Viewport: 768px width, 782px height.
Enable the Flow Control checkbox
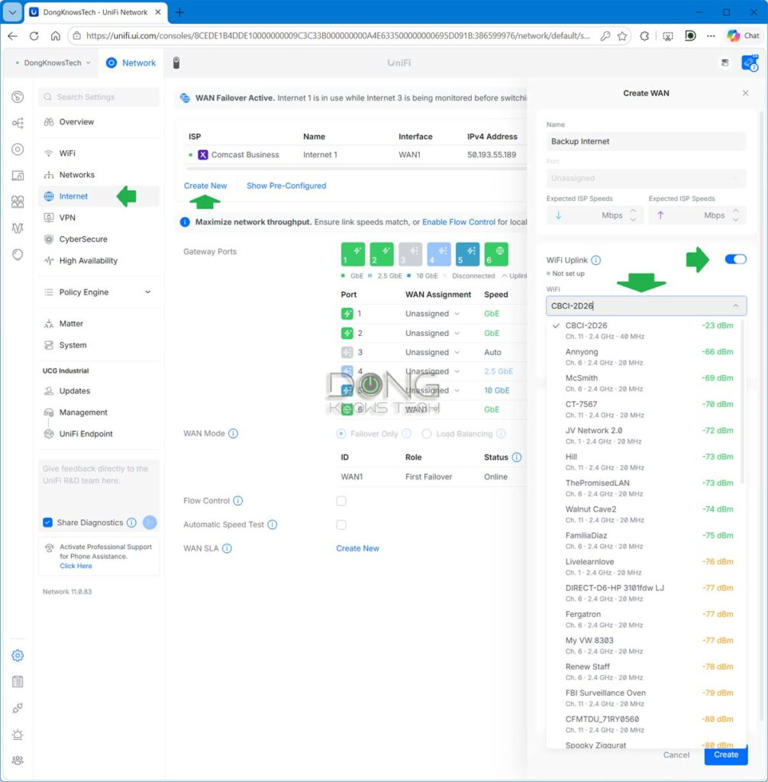(341, 501)
